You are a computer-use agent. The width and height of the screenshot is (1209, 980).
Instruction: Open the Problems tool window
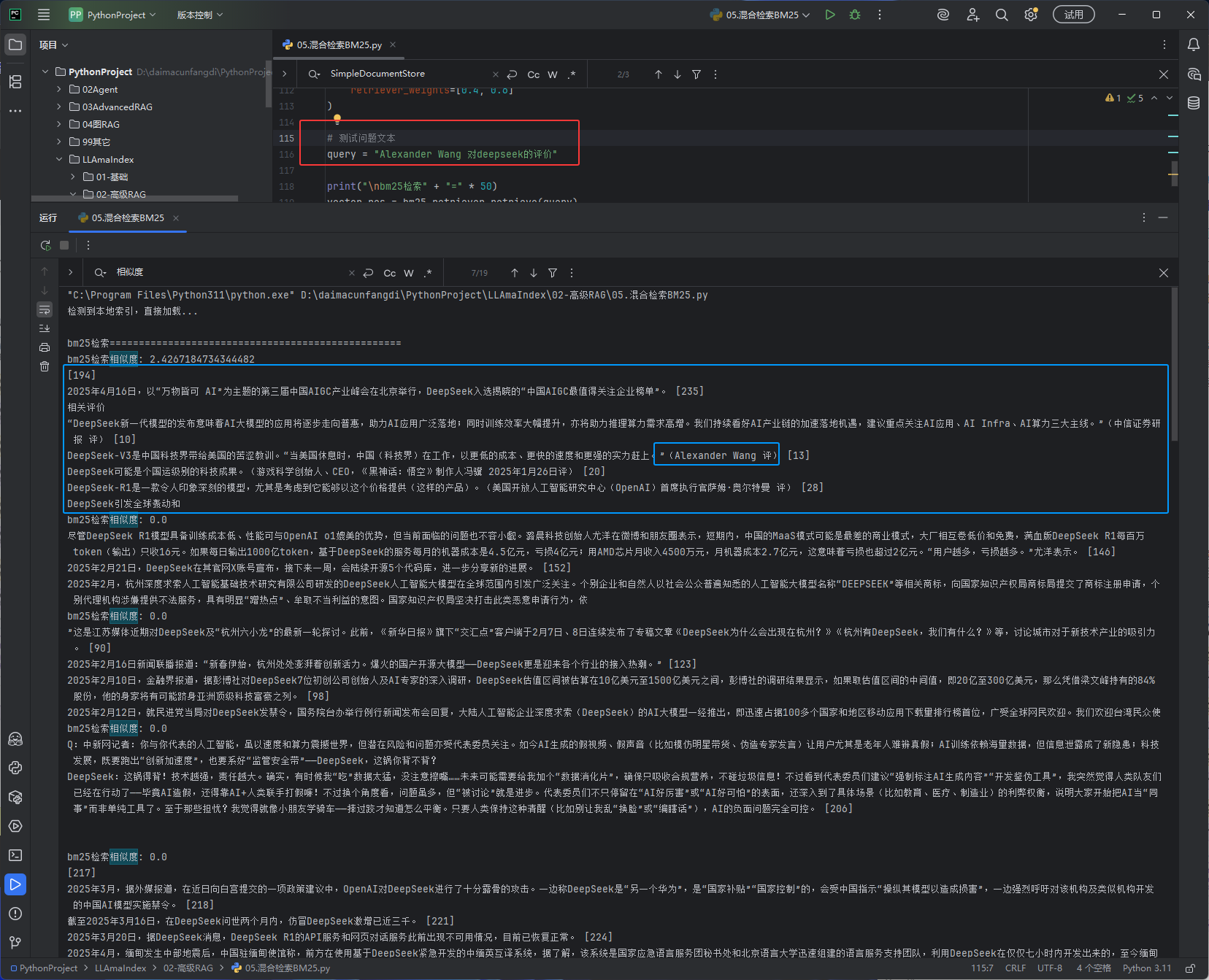point(15,914)
